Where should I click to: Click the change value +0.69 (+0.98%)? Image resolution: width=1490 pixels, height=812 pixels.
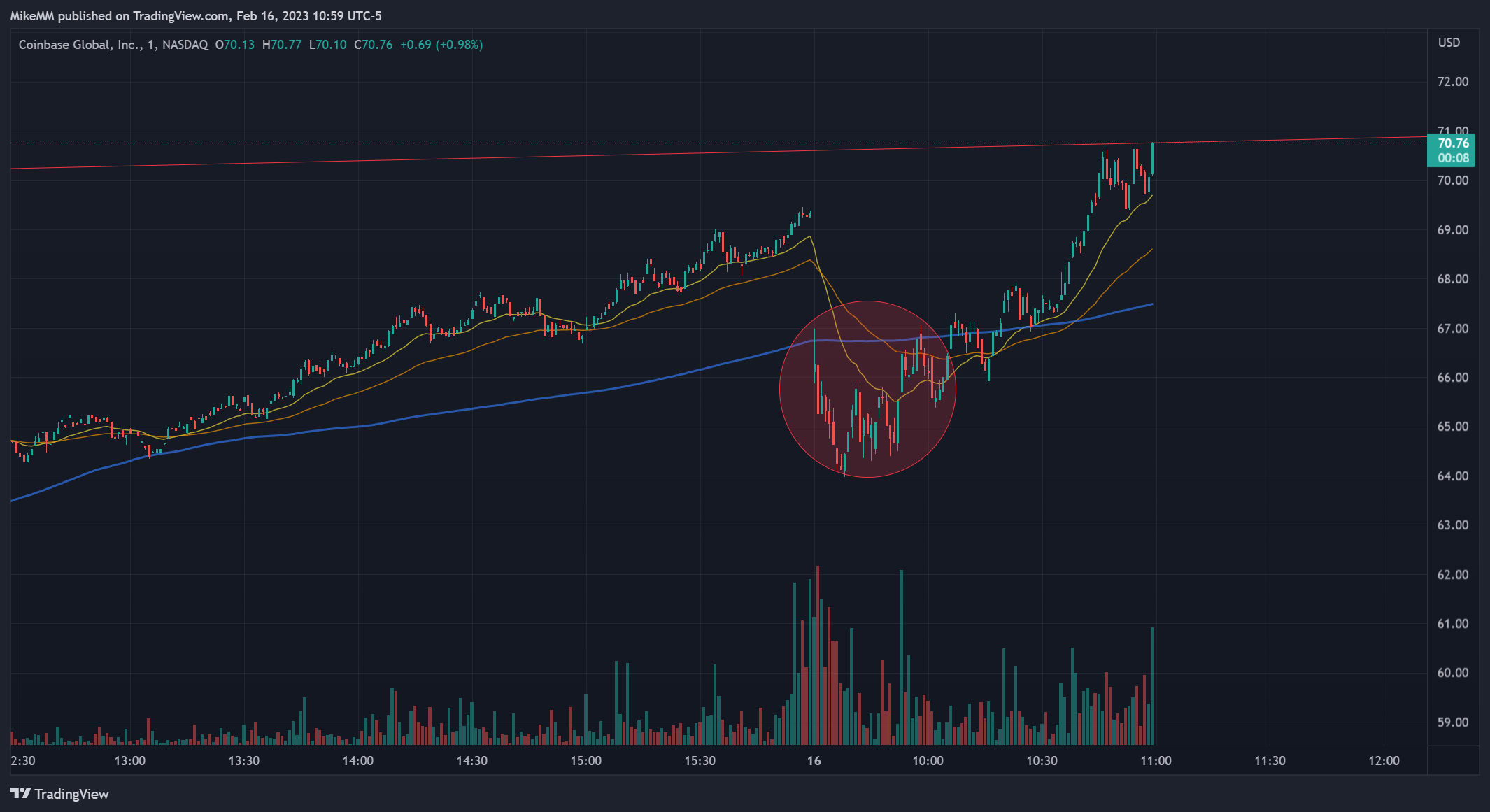tap(441, 45)
